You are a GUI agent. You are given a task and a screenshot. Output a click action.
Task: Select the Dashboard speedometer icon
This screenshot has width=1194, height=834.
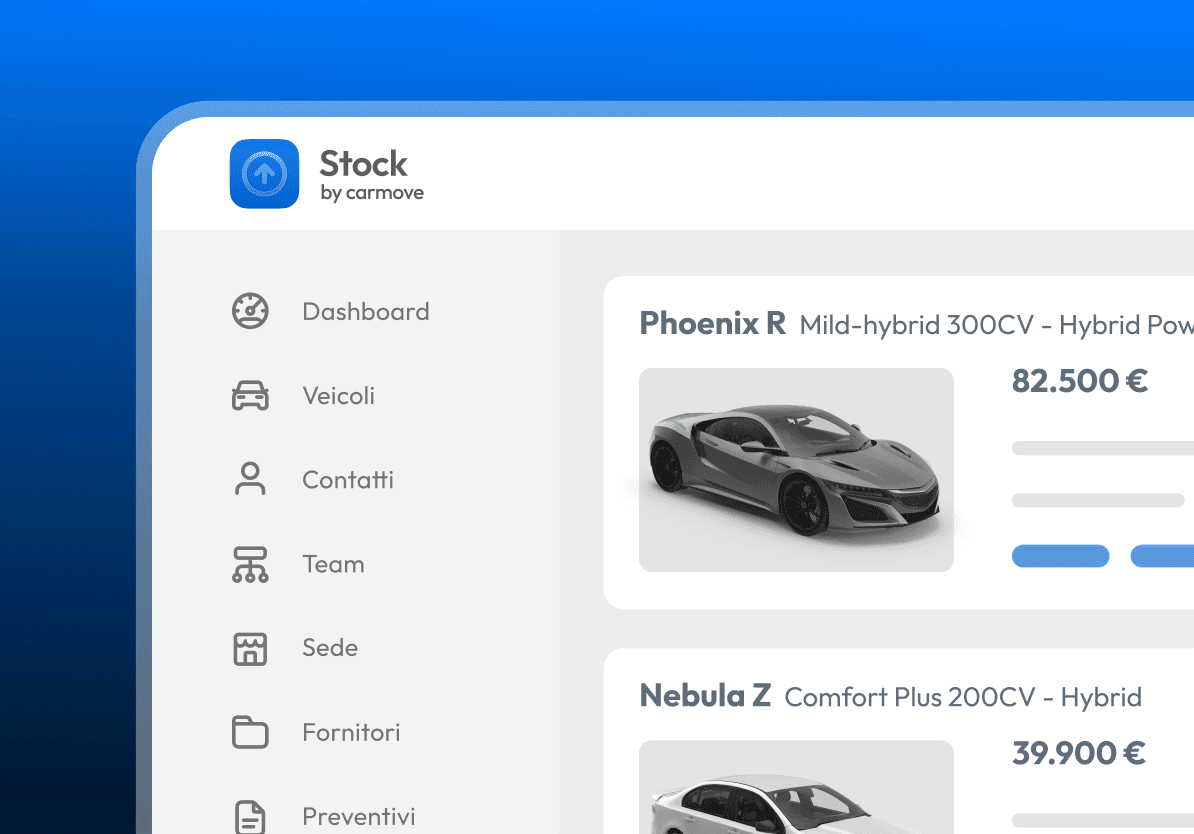click(249, 311)
